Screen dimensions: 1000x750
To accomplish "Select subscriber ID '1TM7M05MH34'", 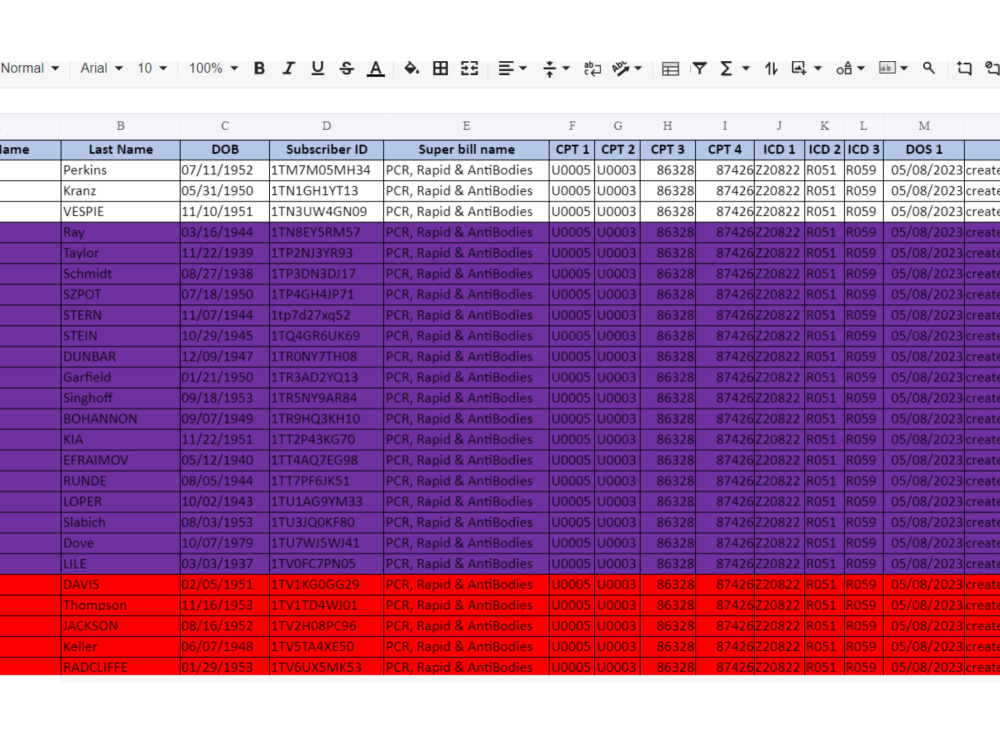I will (x=327, y=170).
